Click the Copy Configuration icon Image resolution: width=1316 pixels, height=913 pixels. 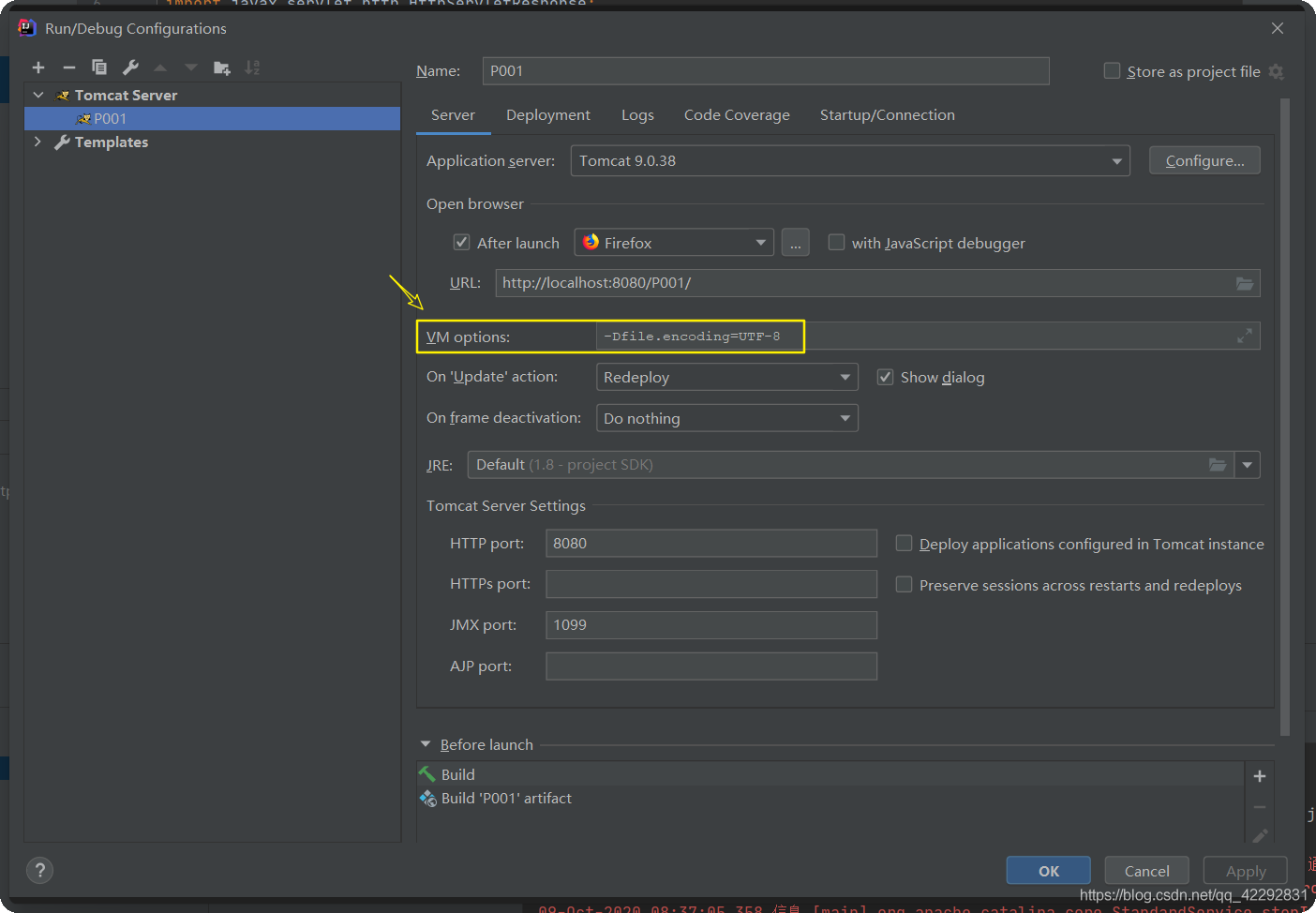pyautogui.click(x=99, y=67)
